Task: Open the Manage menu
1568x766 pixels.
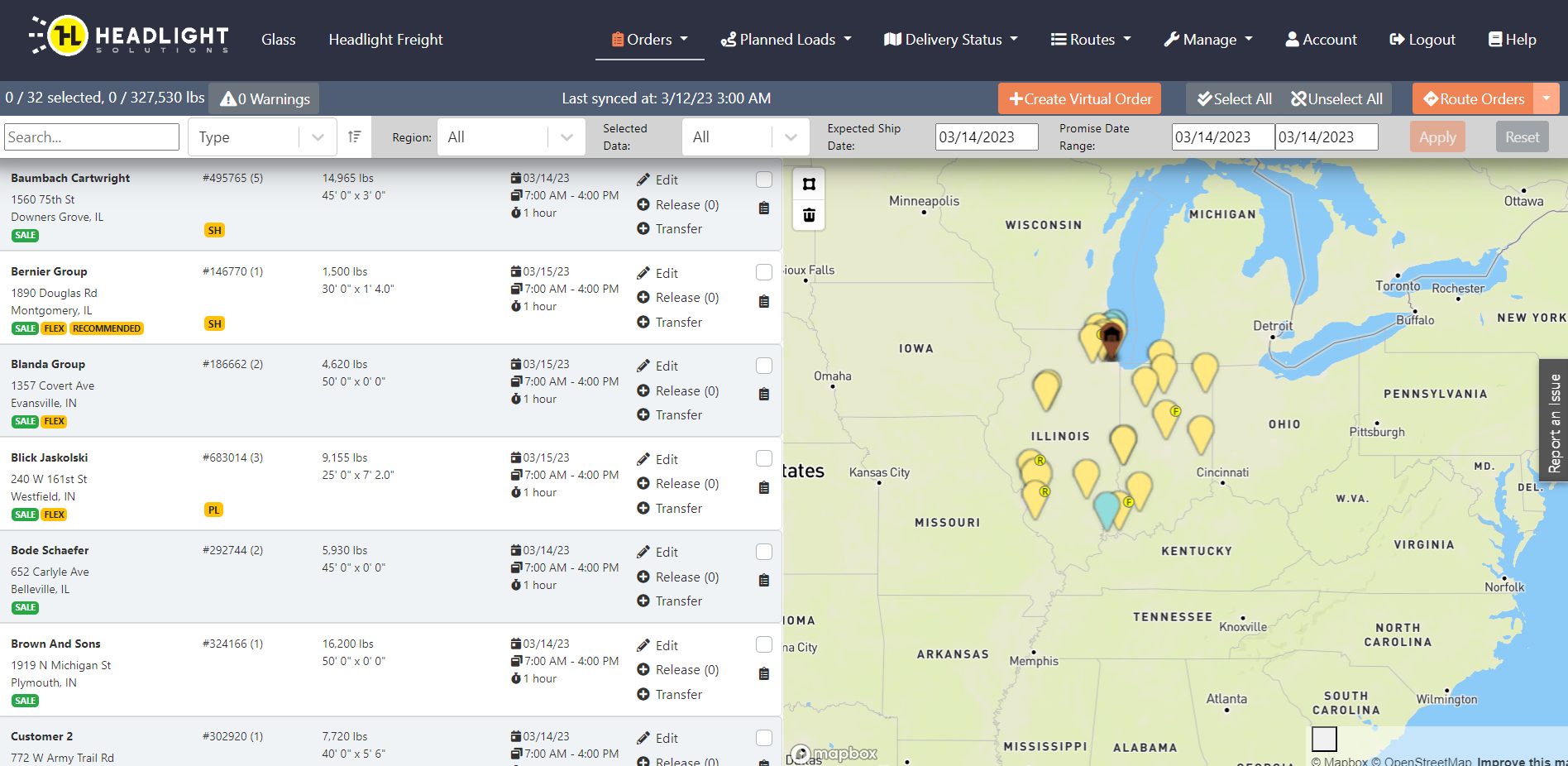Action: click(x=1208, y=40)
